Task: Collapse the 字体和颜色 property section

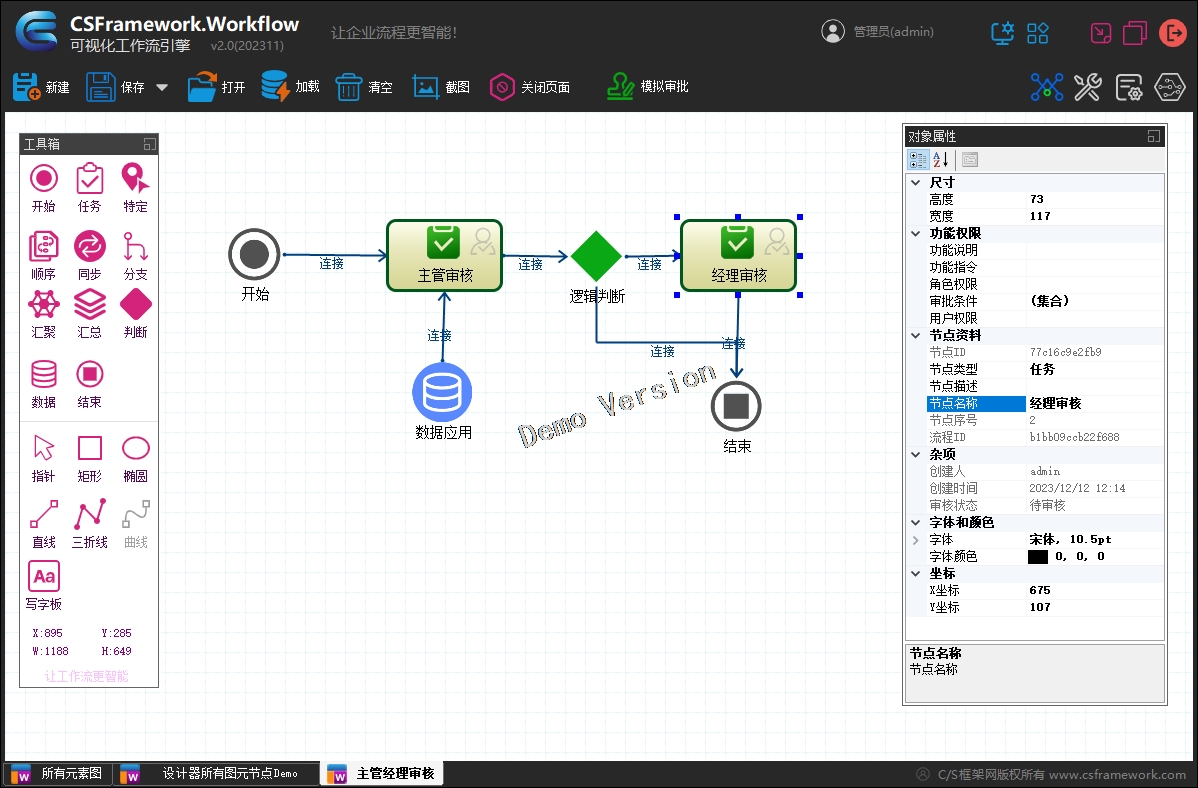Action: [x=914, y=522]
